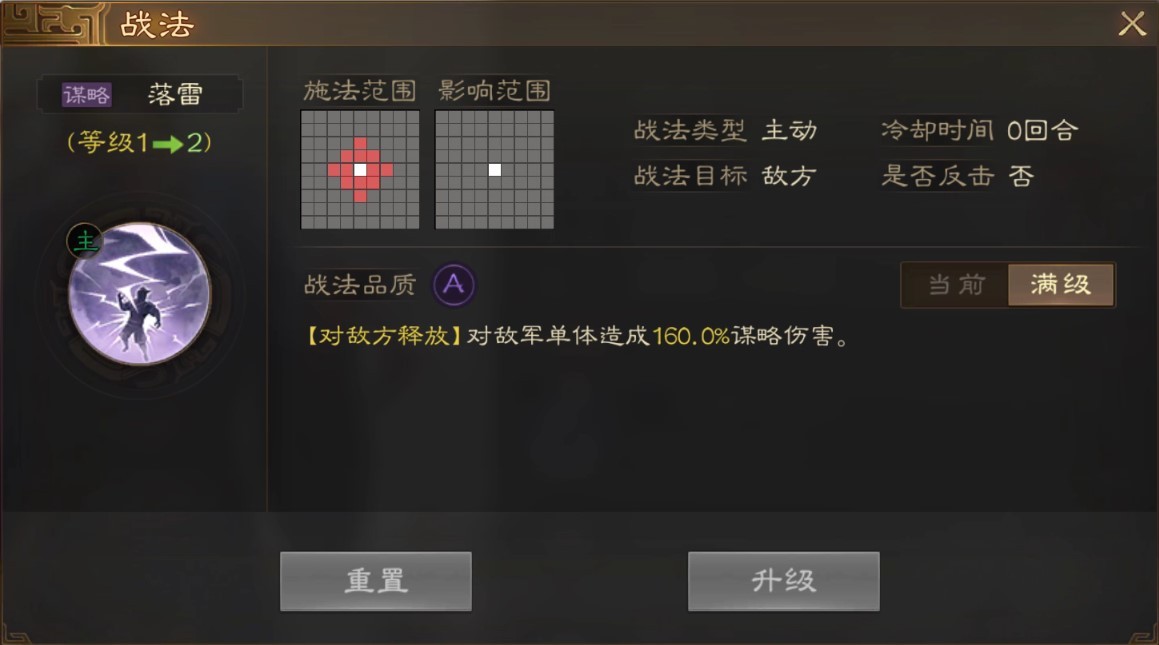
Task: Click the purple A quality grade icon
Action: [454, 284]
